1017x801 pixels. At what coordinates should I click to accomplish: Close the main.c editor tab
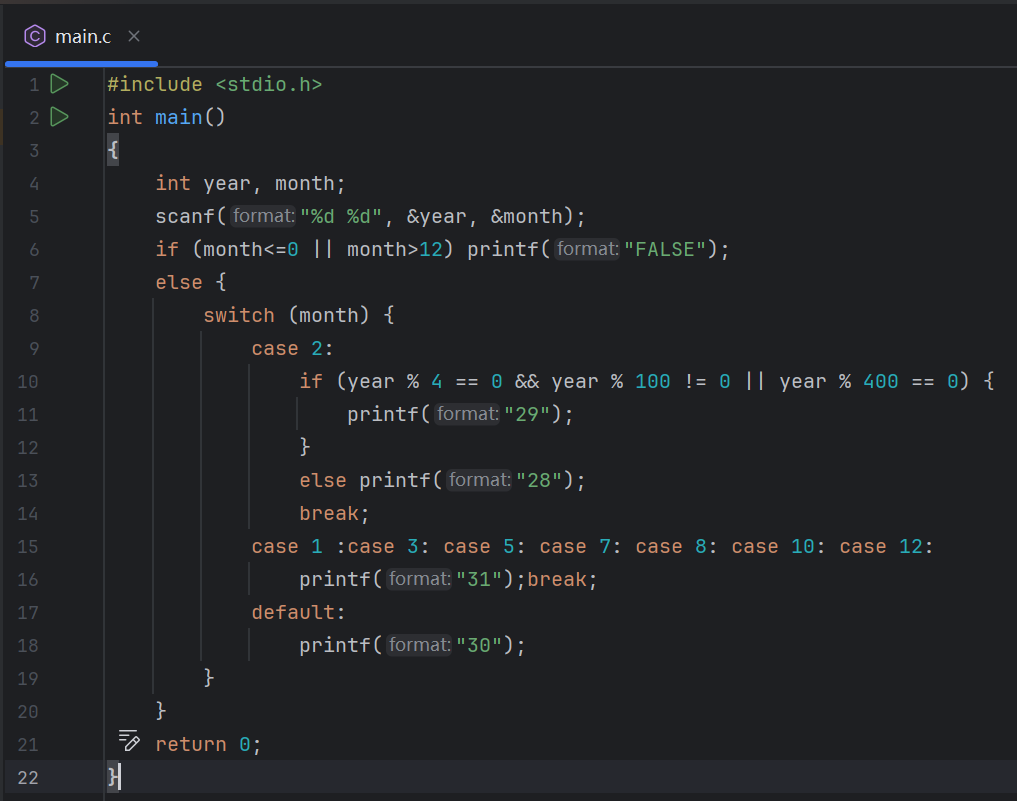[134, 36]
